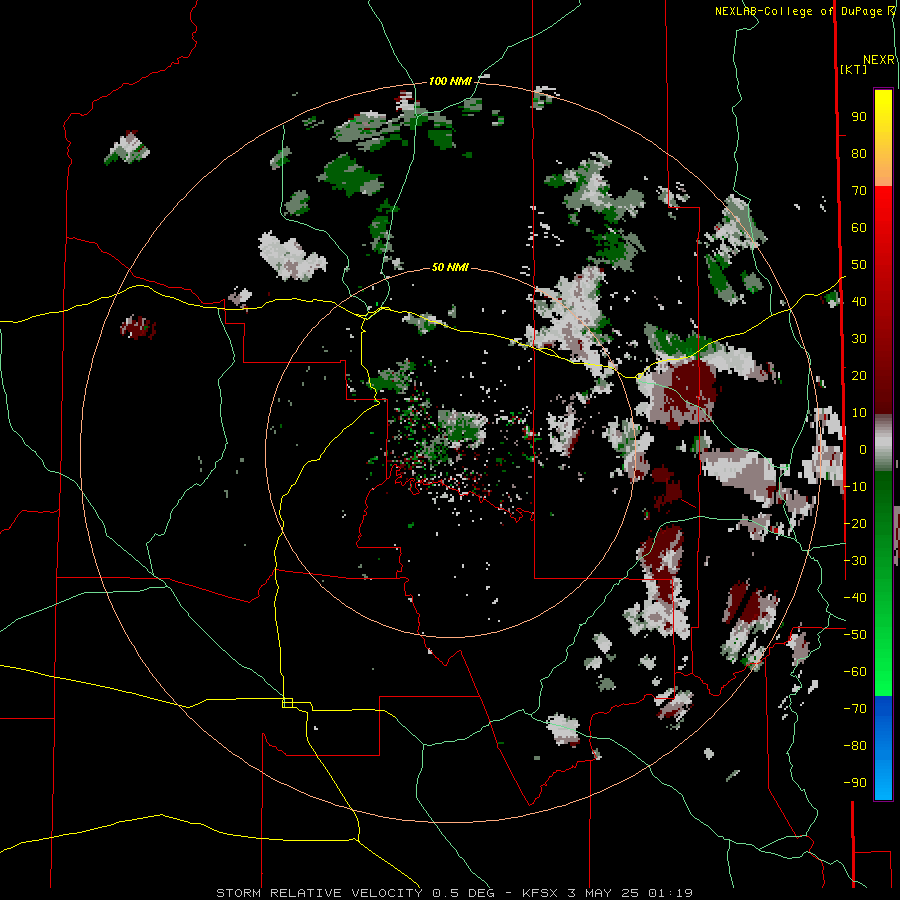Image resolution: width=900 pixels, height=900 pixels.
Task: Click the 60 value on velocity scale
Action: tap(859, 228)
